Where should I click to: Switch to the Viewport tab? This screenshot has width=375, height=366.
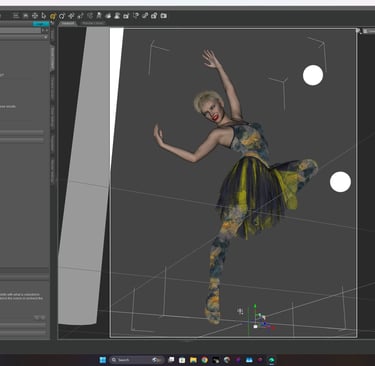pyautogui.click(x=68, y=23)
